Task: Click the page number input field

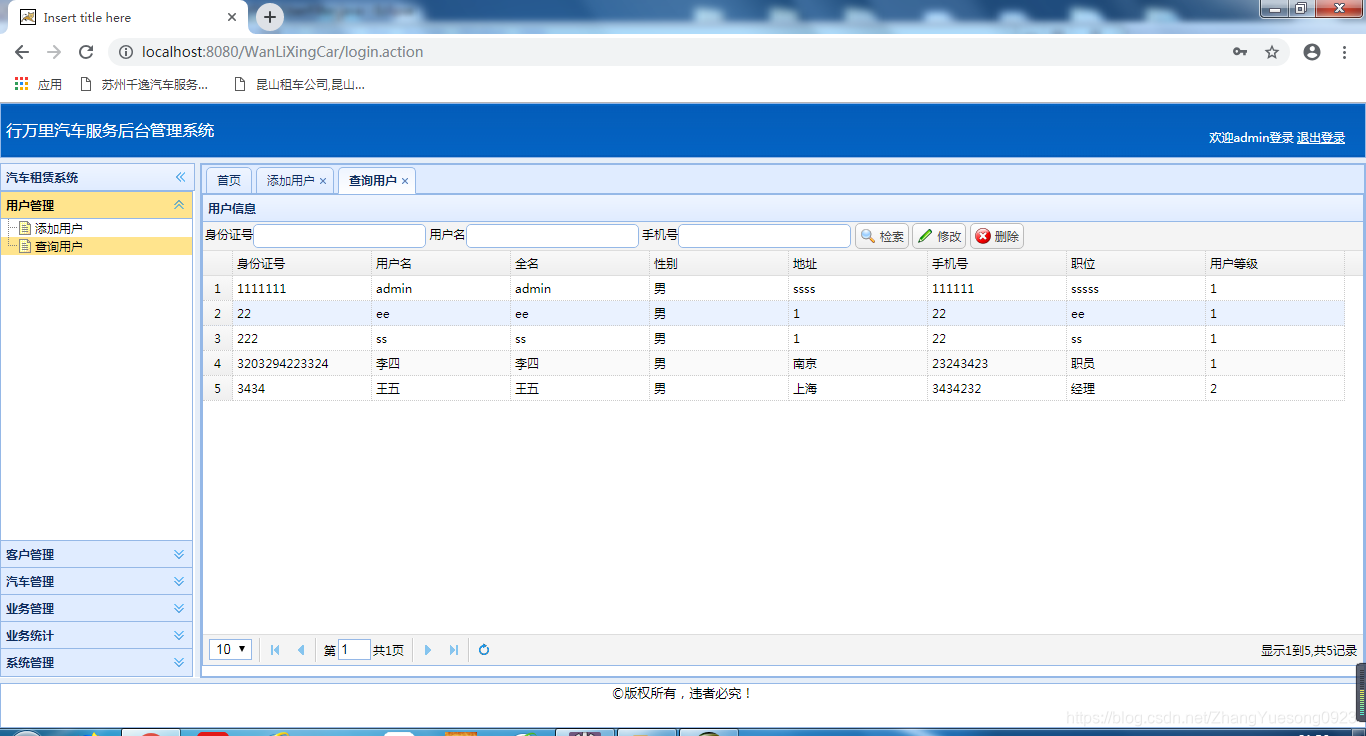Action: click(x=354, y=650)
